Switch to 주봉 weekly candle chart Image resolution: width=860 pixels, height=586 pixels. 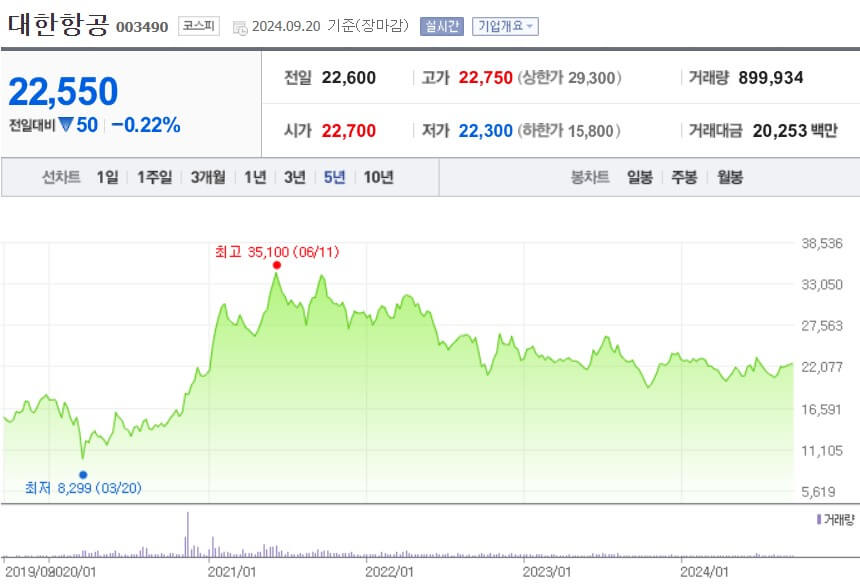pyautogui.click(x=684, y=177)
